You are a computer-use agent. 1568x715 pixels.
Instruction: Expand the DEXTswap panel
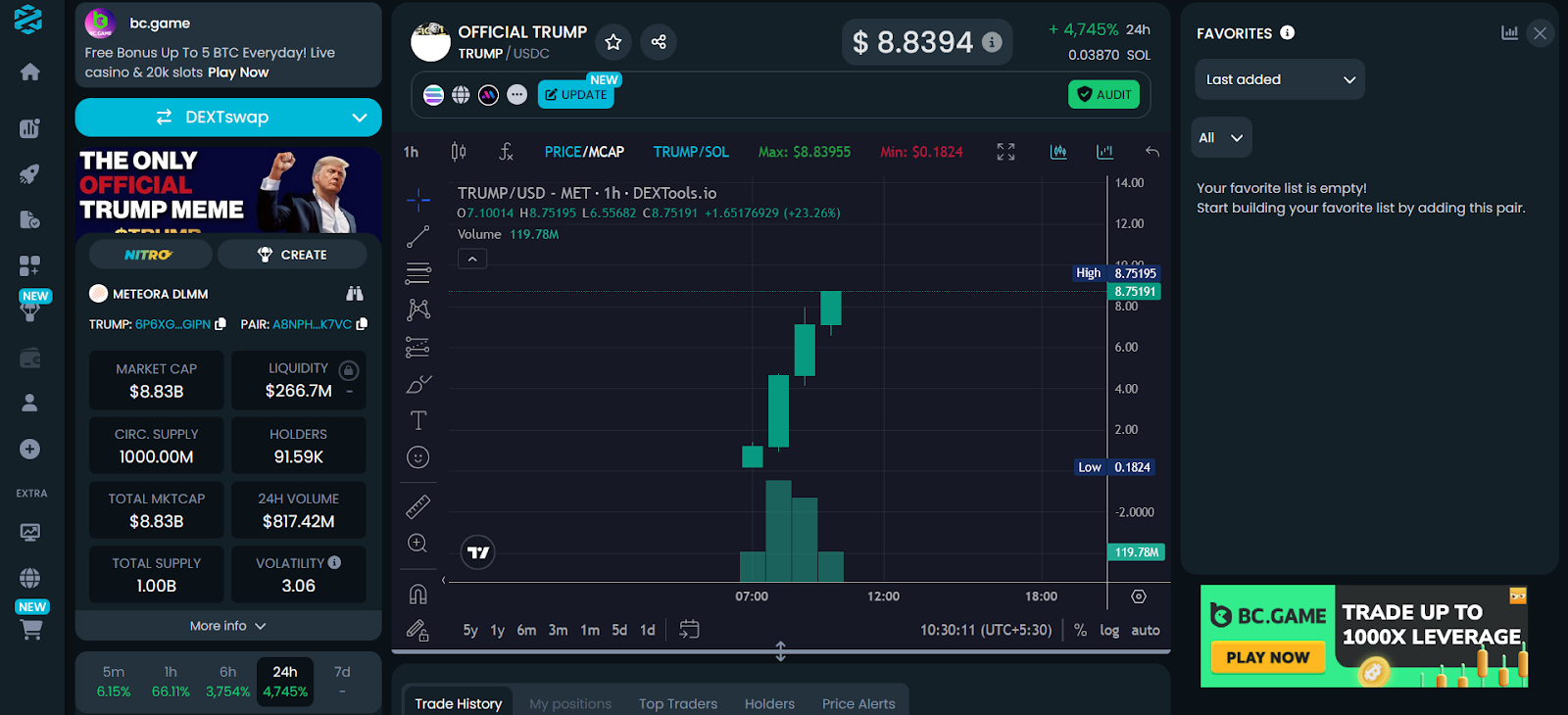click(228, 118)
